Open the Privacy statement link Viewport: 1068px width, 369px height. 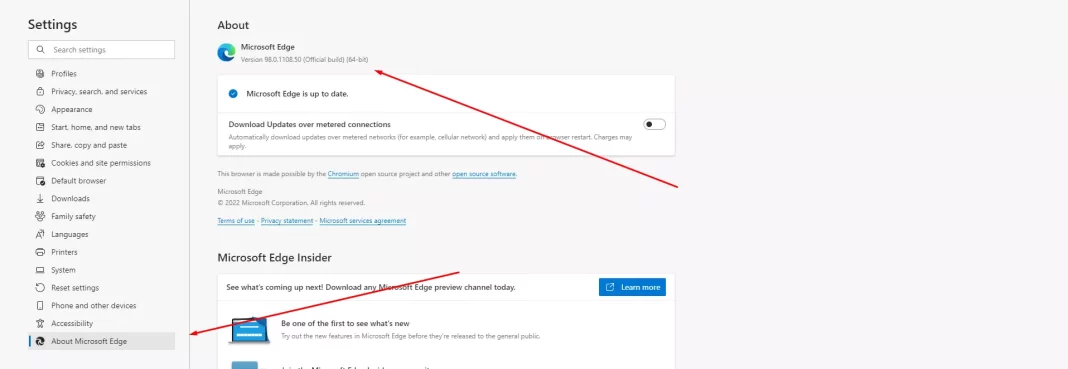tap(287, 221)
